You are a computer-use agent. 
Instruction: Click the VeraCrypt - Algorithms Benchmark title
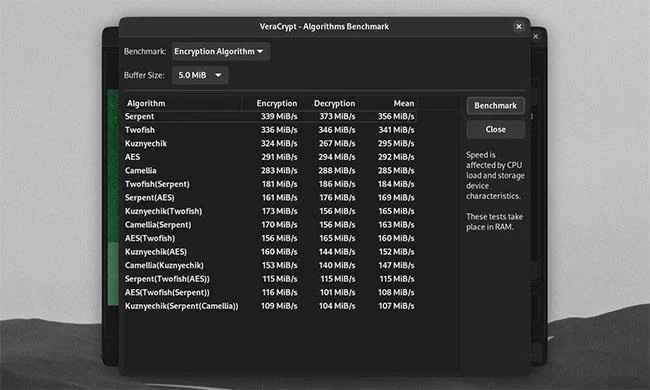(324, 27)
